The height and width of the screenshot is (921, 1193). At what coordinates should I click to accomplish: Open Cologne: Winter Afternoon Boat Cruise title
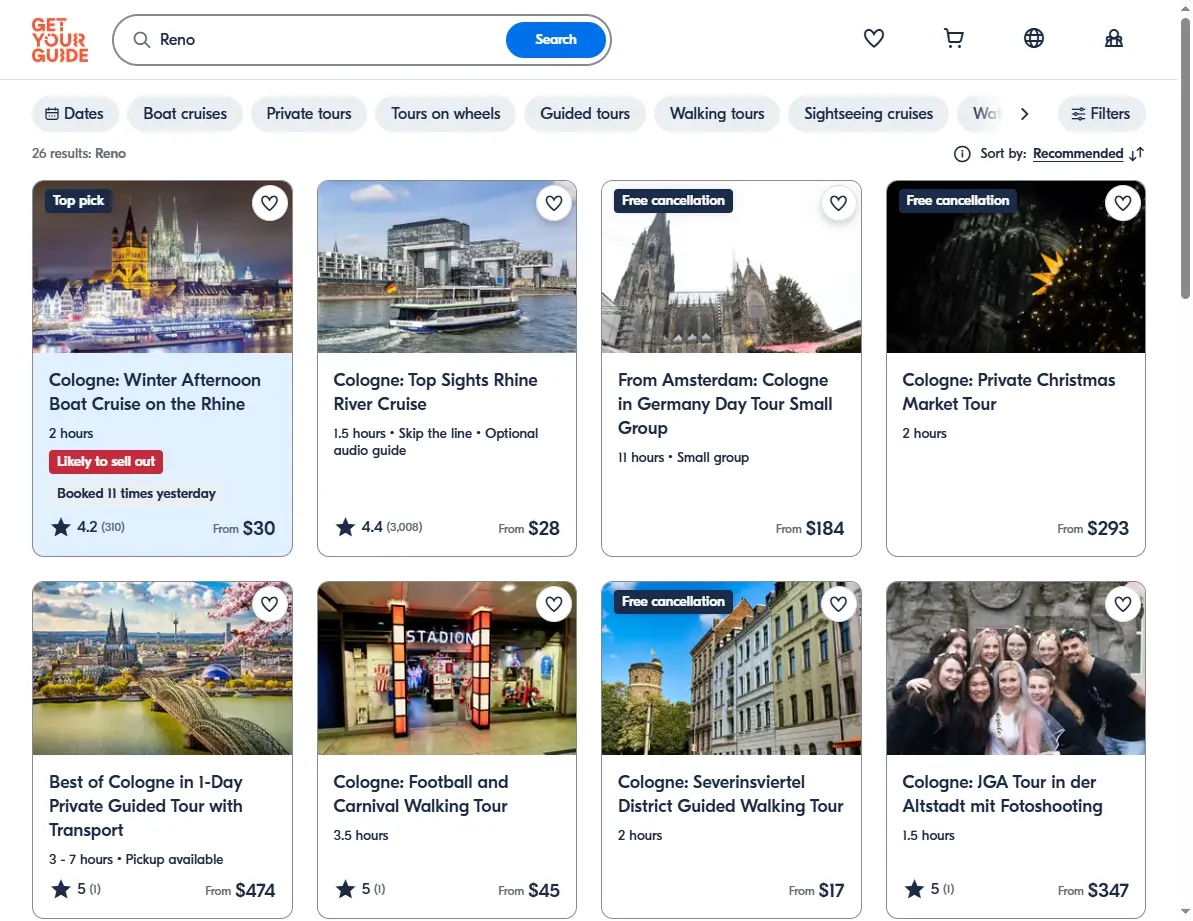pos(154,392)
